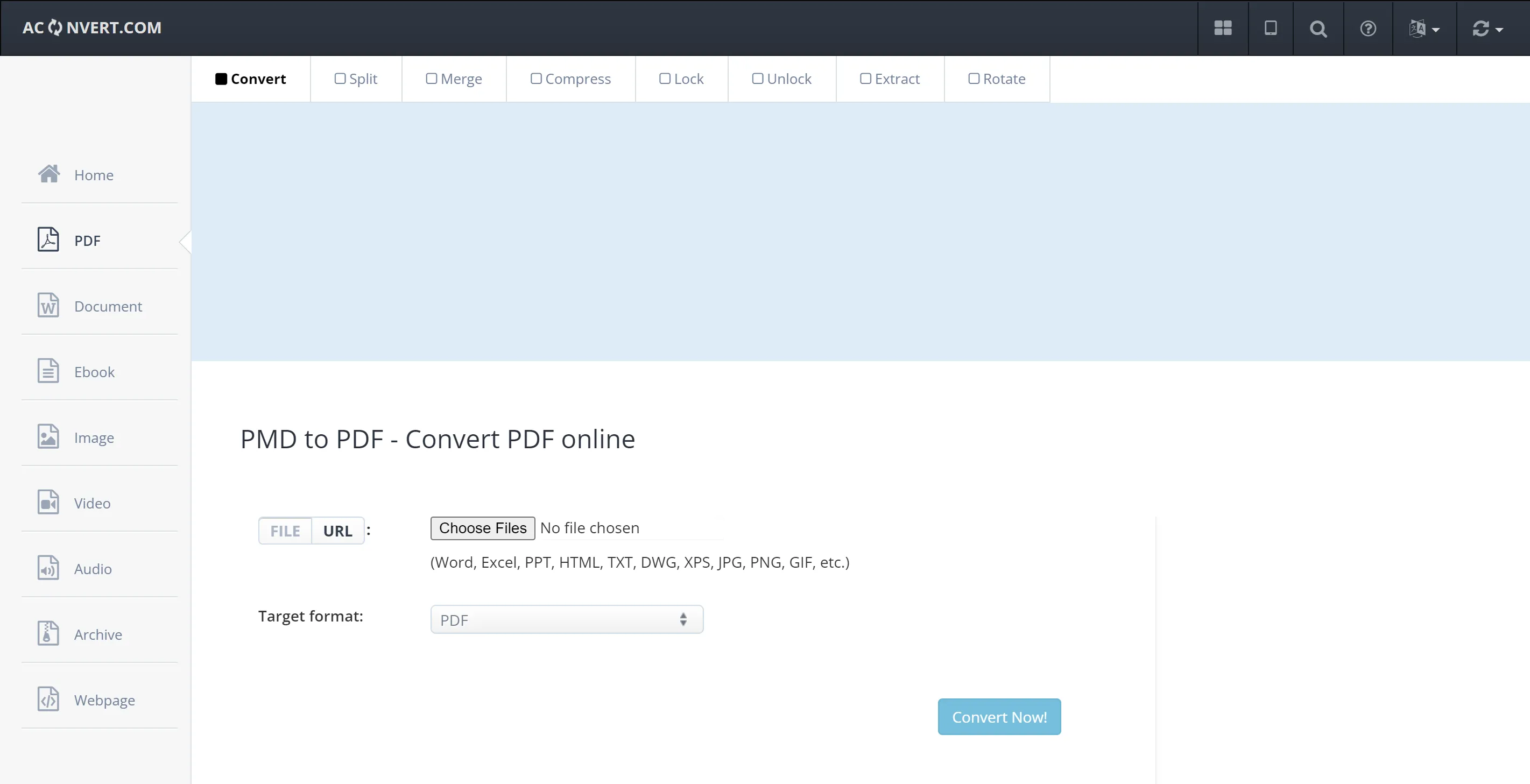
Task: Open the Document section
Action: (x=108, y=306)
